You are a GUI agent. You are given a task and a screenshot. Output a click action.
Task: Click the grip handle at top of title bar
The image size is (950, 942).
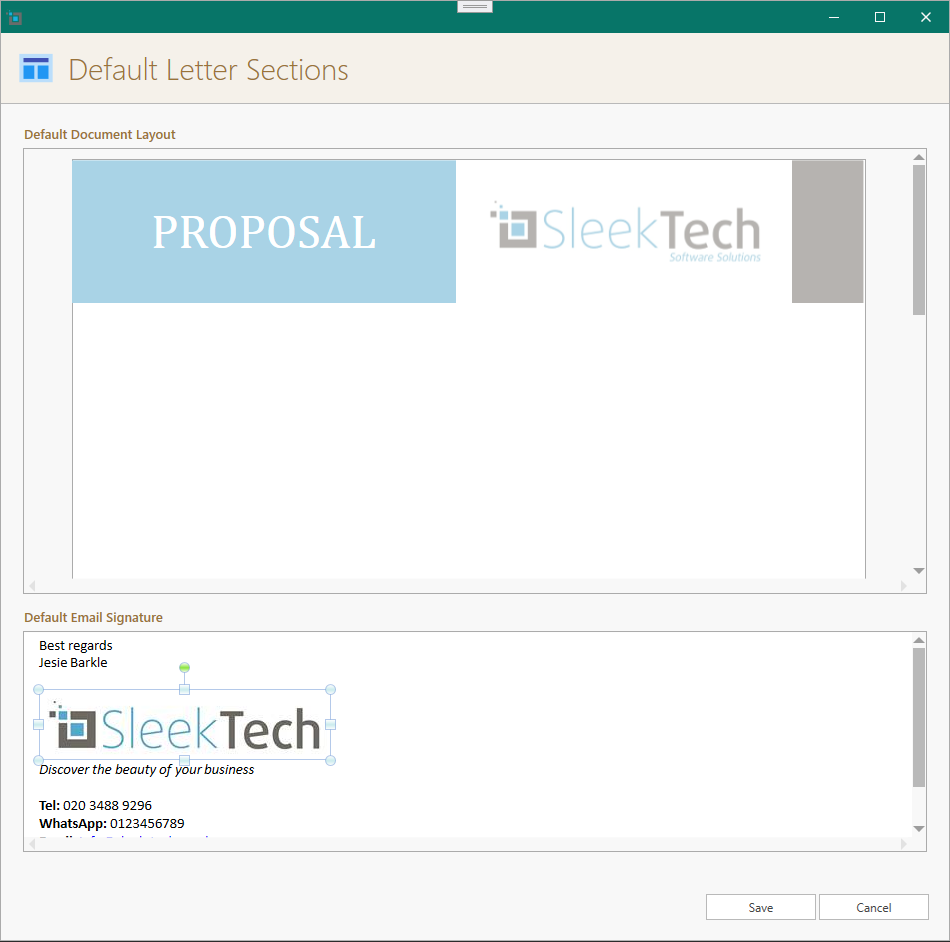(475, 7)
